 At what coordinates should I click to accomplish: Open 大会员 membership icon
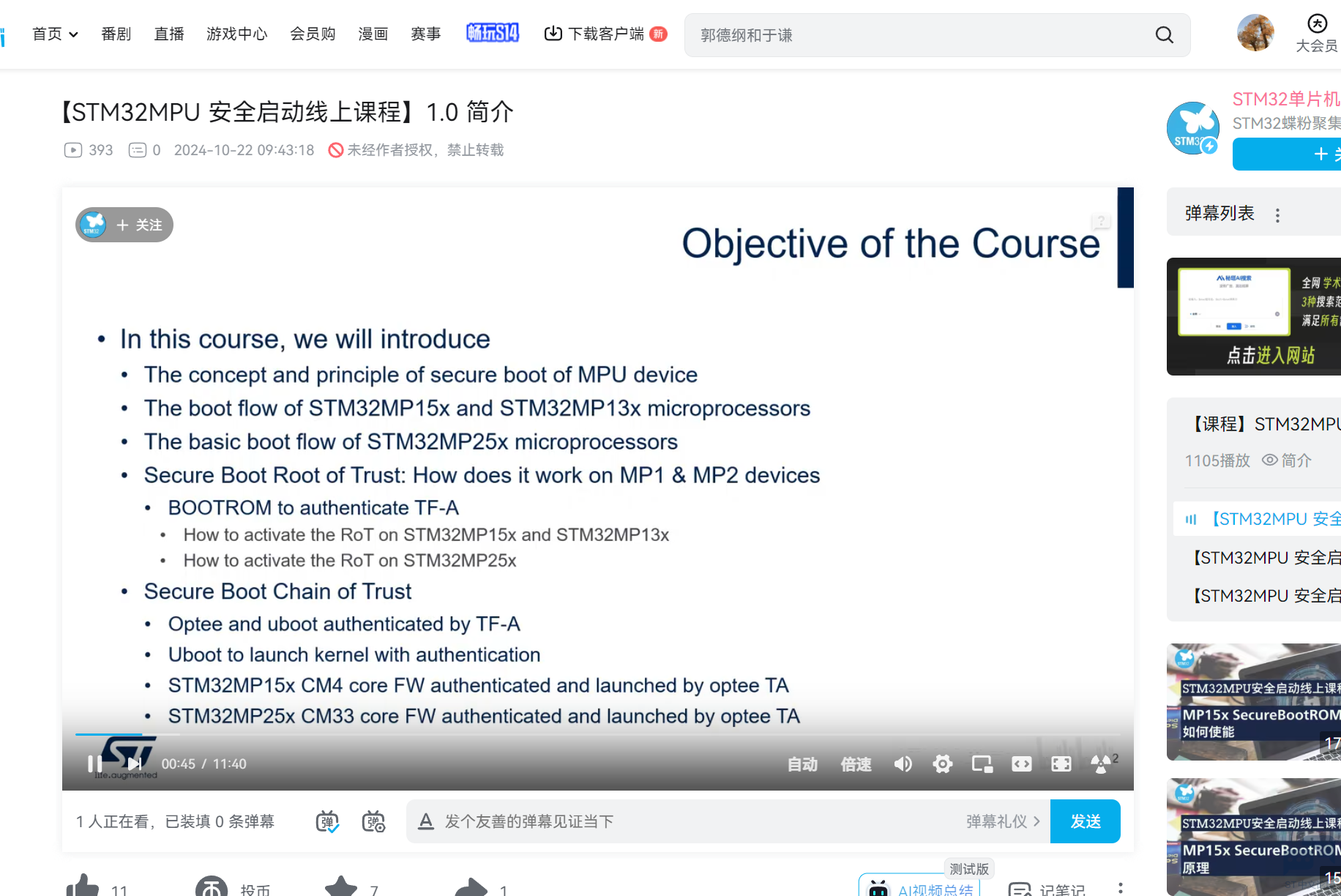(1317, 34)
